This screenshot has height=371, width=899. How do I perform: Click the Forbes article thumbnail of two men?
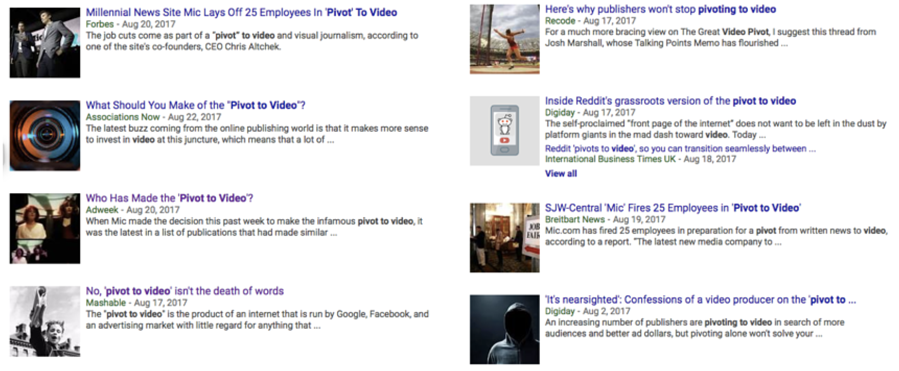[x=45, y=42]
